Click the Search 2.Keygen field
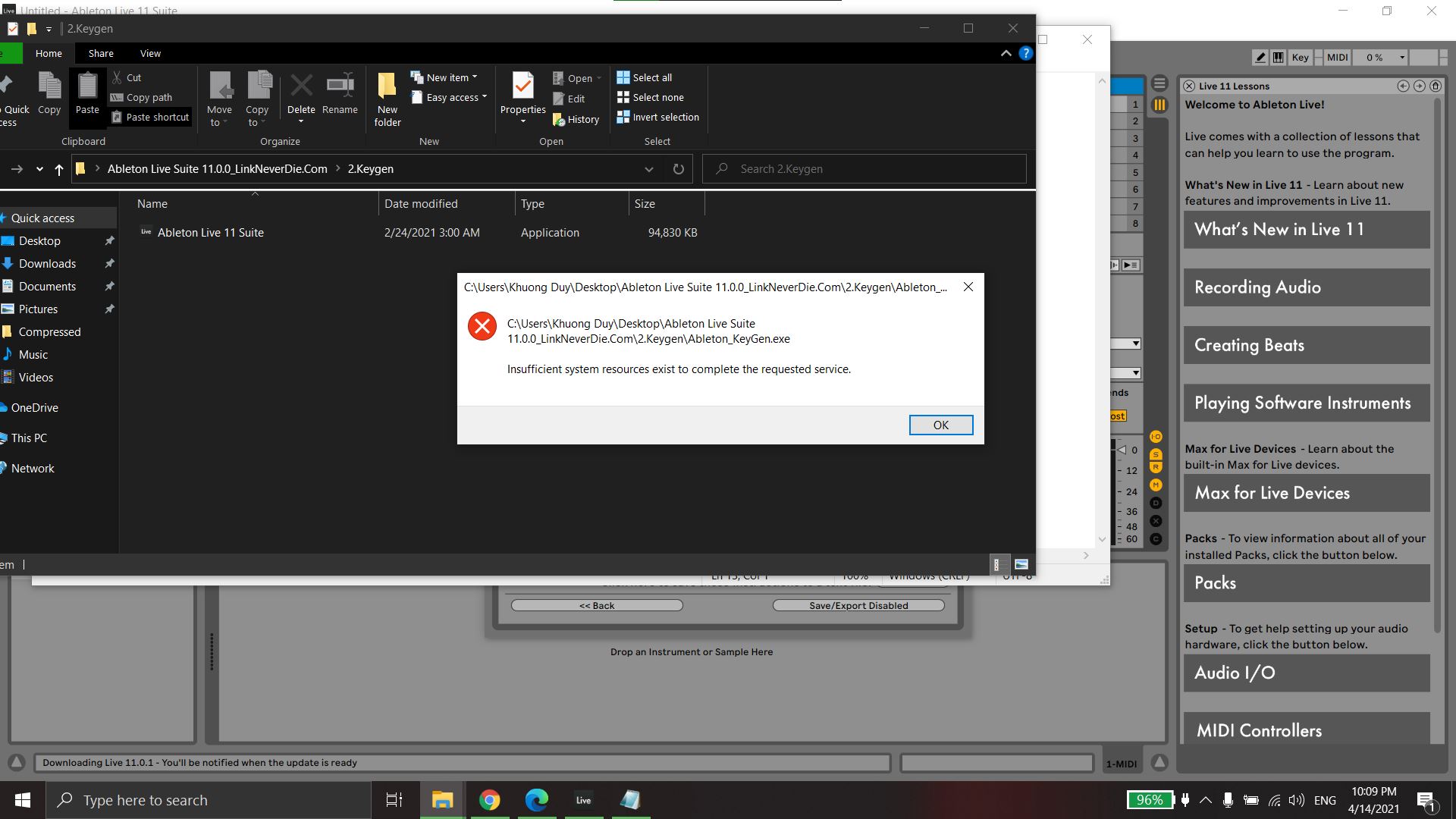Screen dimensions: 1456x819 click(864, 169)
